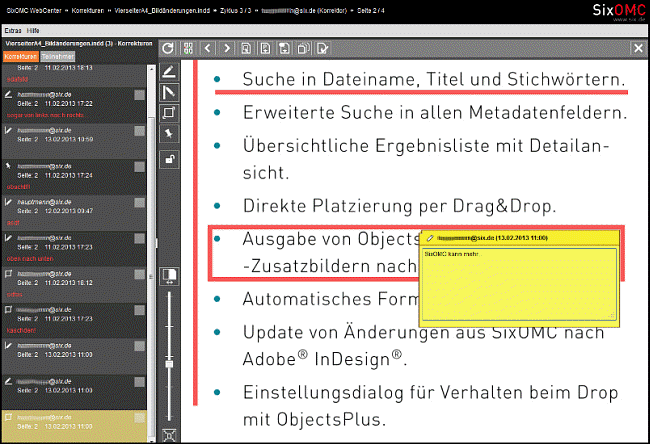650x444 pixels.
Task: Click the red underline annotation under 'Suche in Dateiname'
Action: pos(421,92)
